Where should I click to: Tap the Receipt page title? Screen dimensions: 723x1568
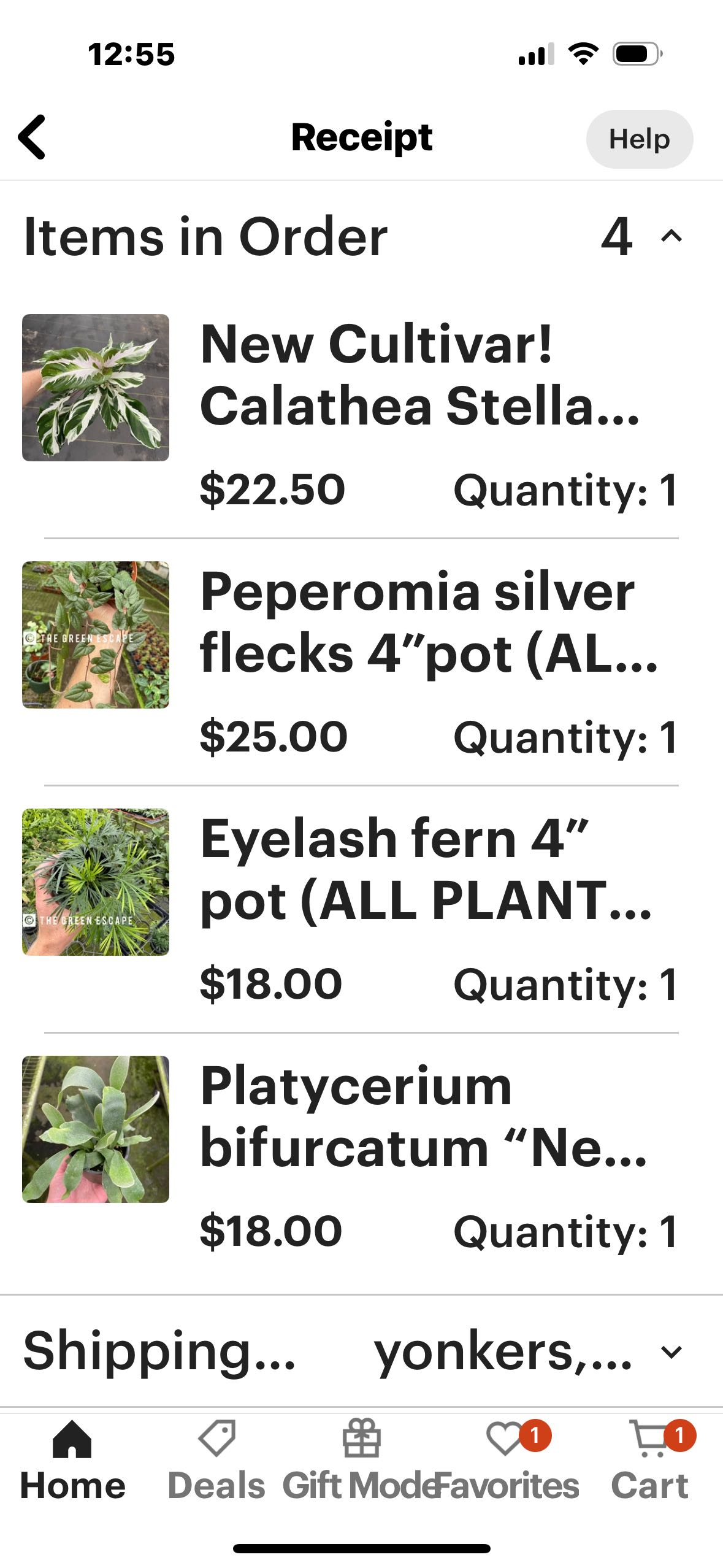tap(362, 137)
